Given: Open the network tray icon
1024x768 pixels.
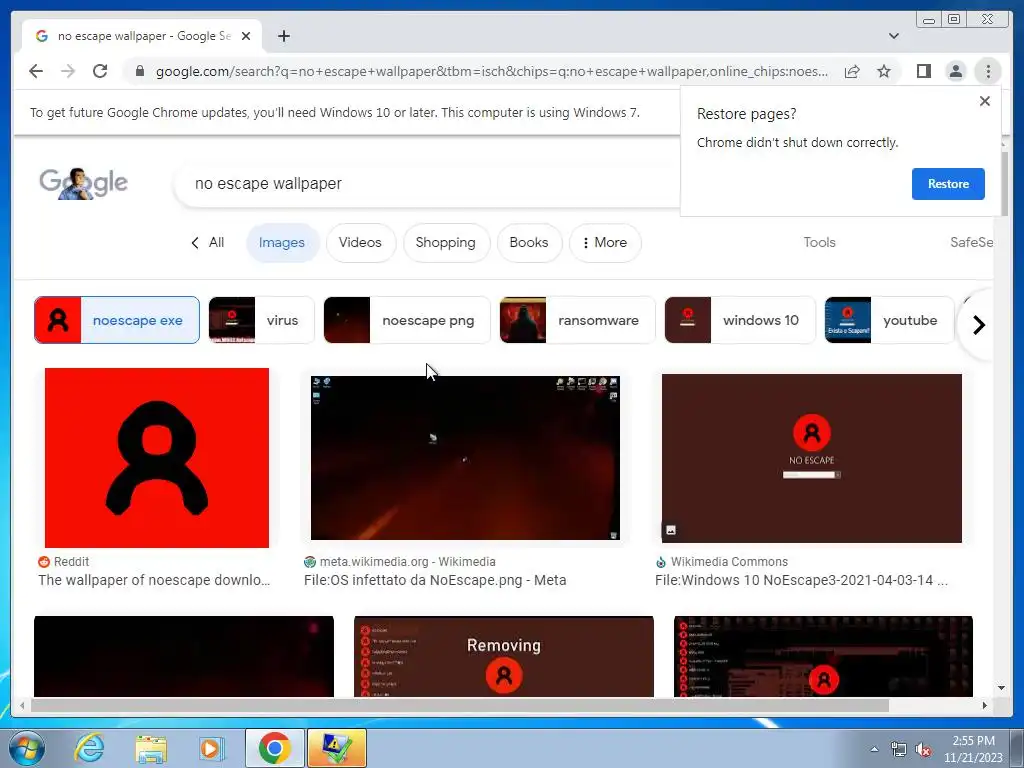Looking at the screenshot, I should [899, 749].
